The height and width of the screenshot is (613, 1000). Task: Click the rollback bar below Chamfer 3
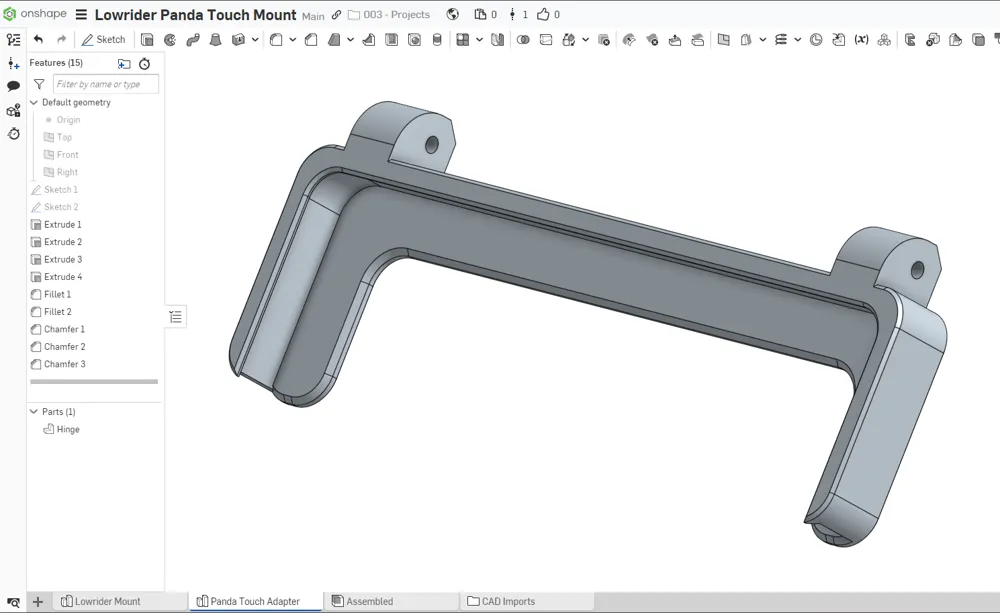tap(94, 381)
